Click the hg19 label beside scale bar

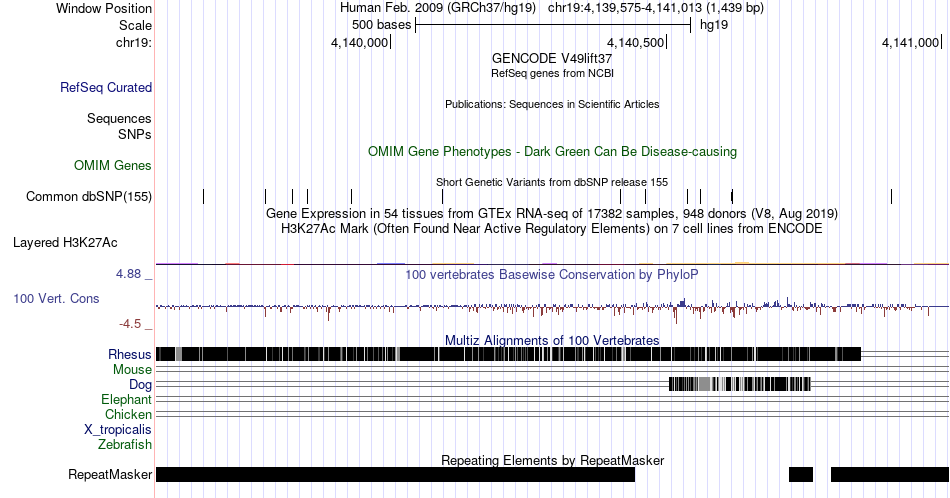pos(714,25)
